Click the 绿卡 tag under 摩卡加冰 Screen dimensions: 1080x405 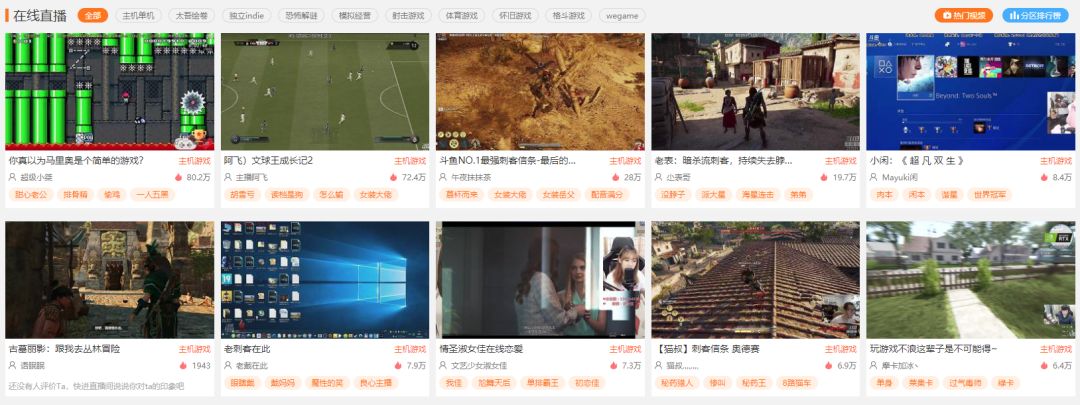[x=1006, y=383]
